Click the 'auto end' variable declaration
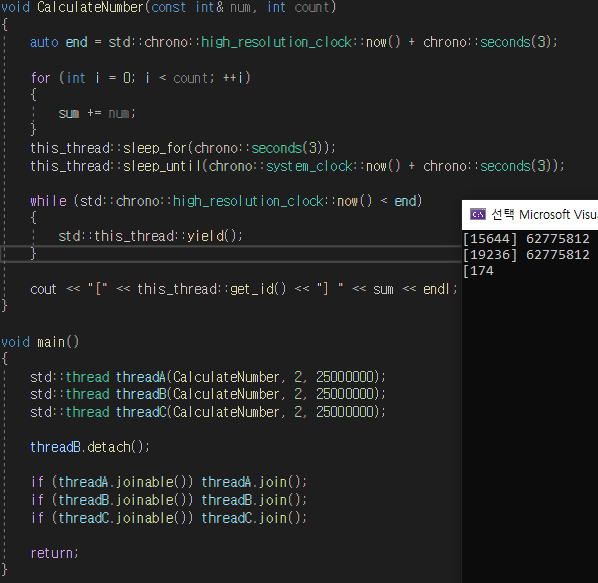Viewport: 598px width, 583px height. (x=59, y=42)
